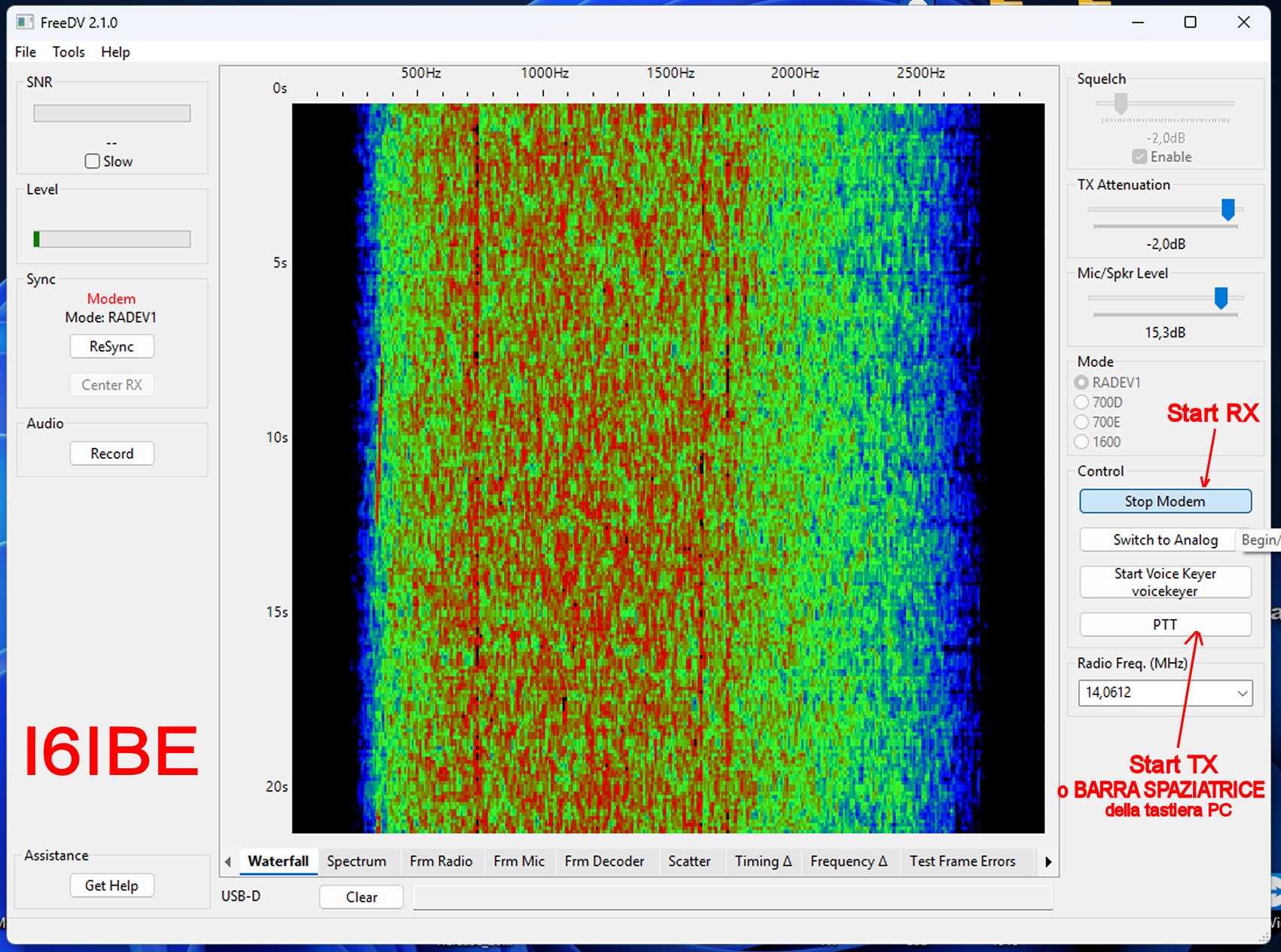
Task: Adjust the TX Attenuation slider handle
Action: pos(1227,209)
